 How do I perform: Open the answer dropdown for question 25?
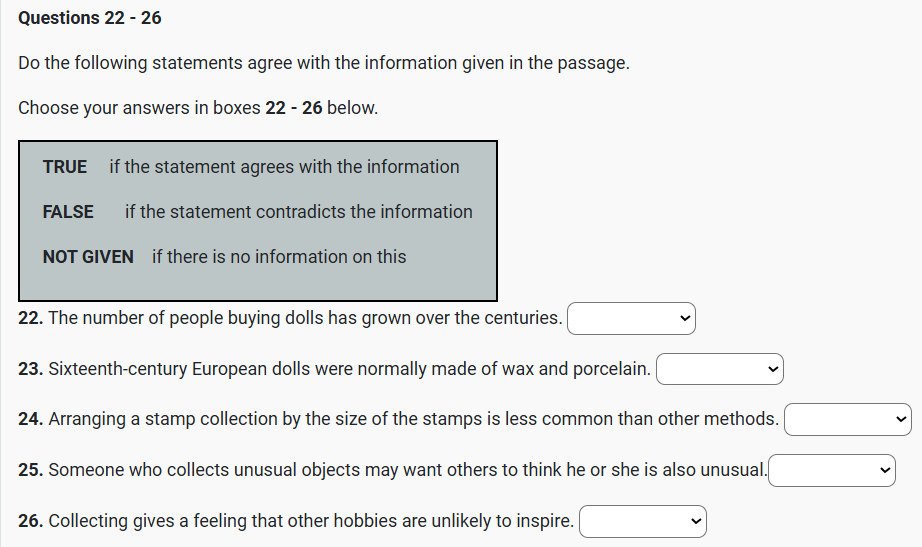(x=831, y=470)
